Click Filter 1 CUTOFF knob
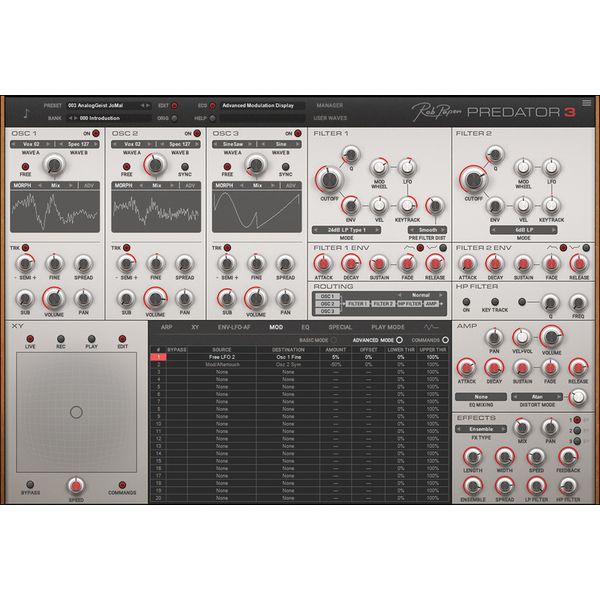This screenshot has width=600, height=600. [x=329, y=180]
